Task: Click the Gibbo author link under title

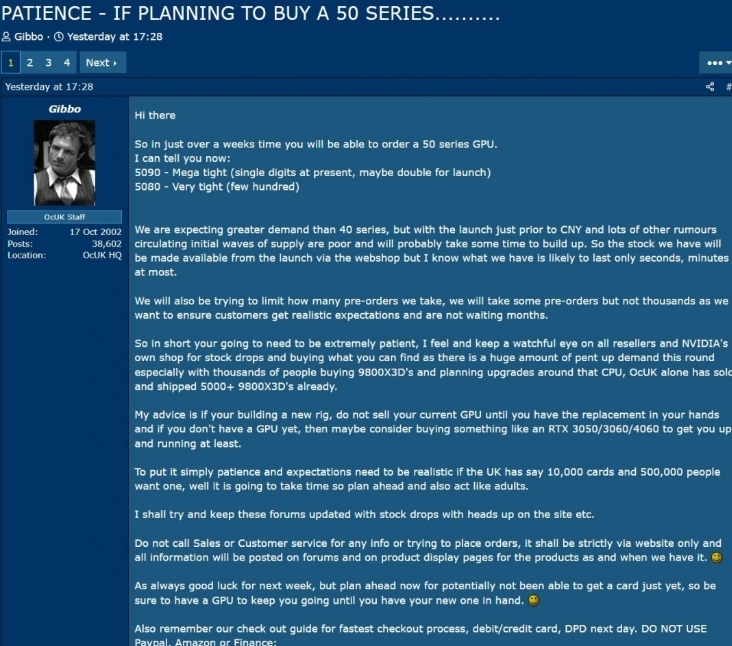Action: (x=28, y=36)
